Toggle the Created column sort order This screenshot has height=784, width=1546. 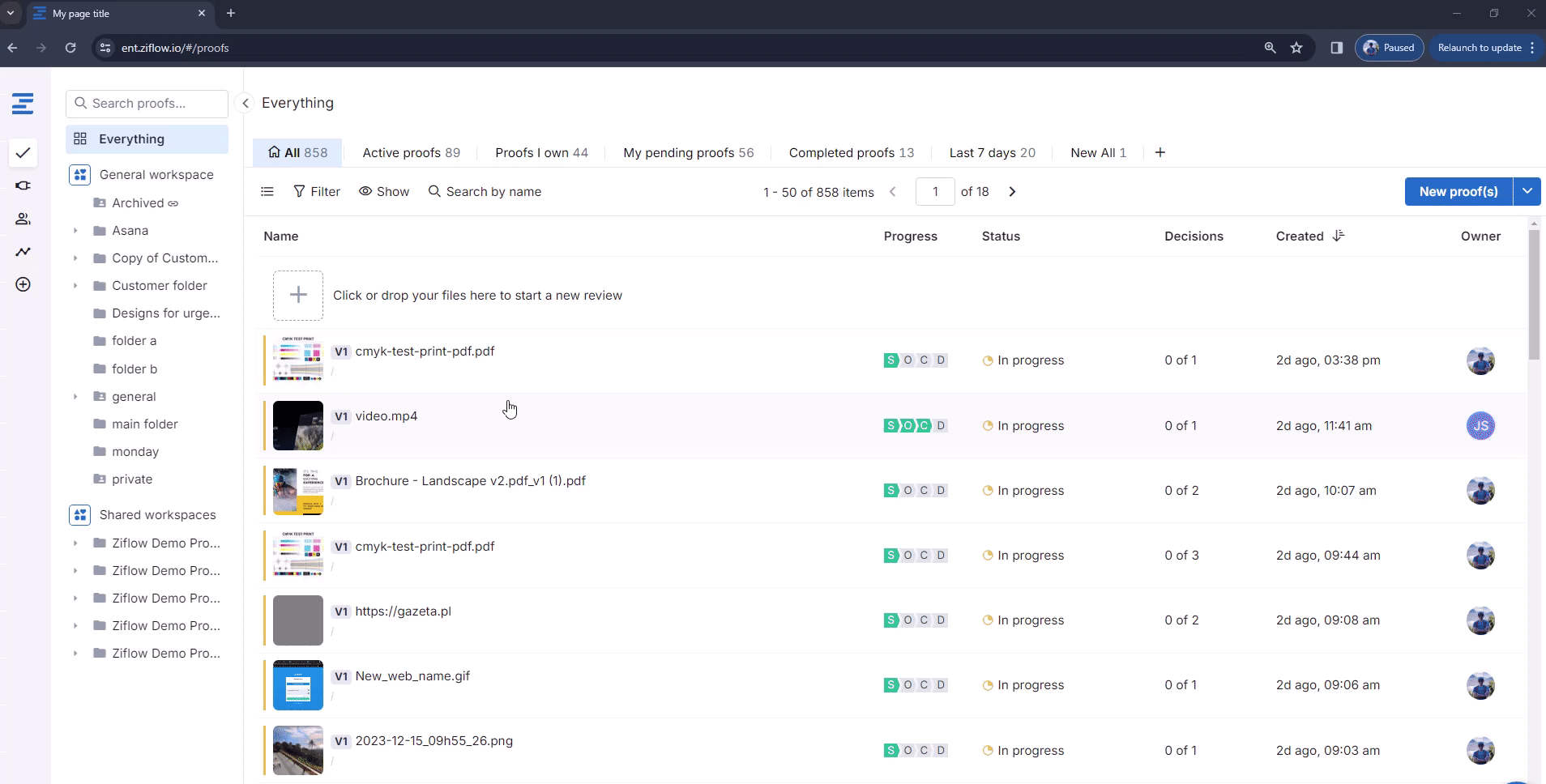pyautogui.click(x=1338, y=236)
